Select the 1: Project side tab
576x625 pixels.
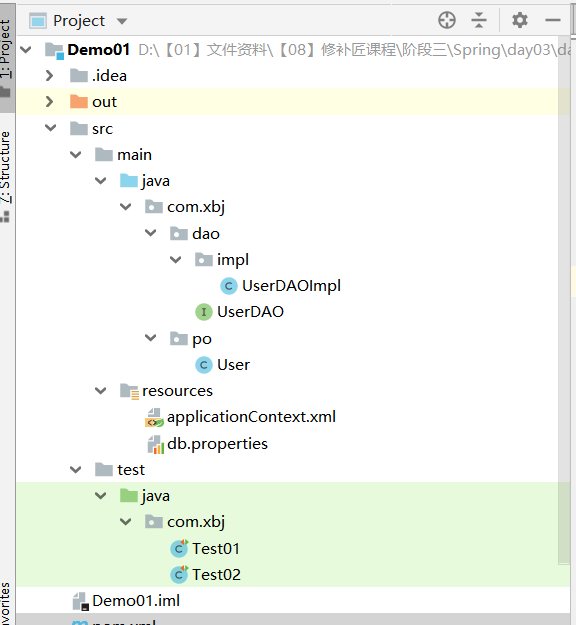click(6, 56)
